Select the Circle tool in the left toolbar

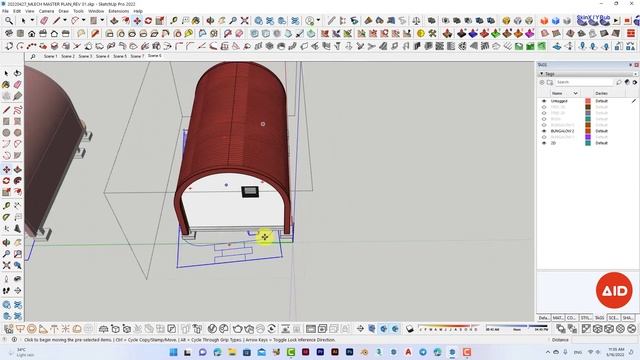tap(6, 133)
